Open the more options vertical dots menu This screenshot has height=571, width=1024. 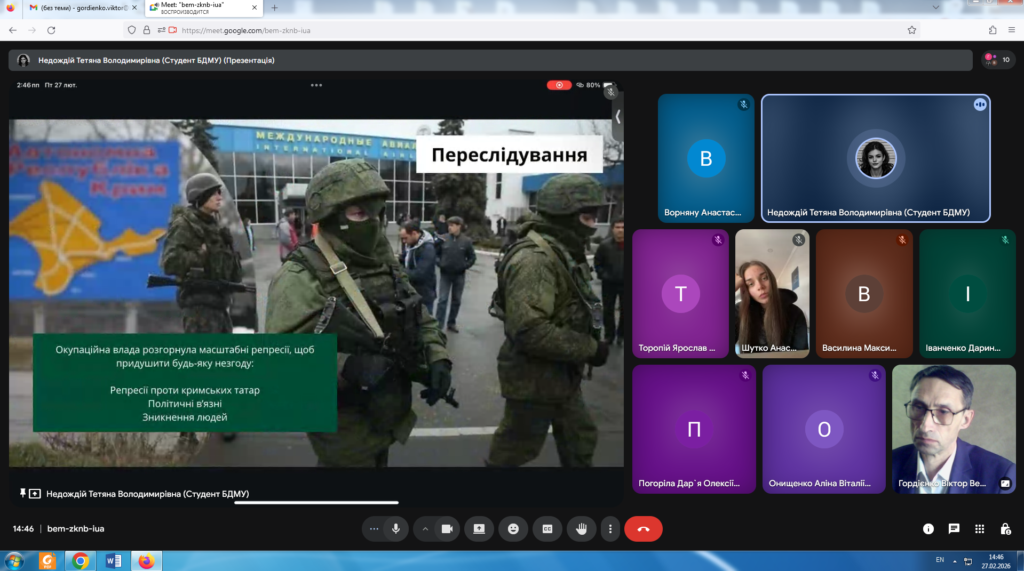(609, 529)
